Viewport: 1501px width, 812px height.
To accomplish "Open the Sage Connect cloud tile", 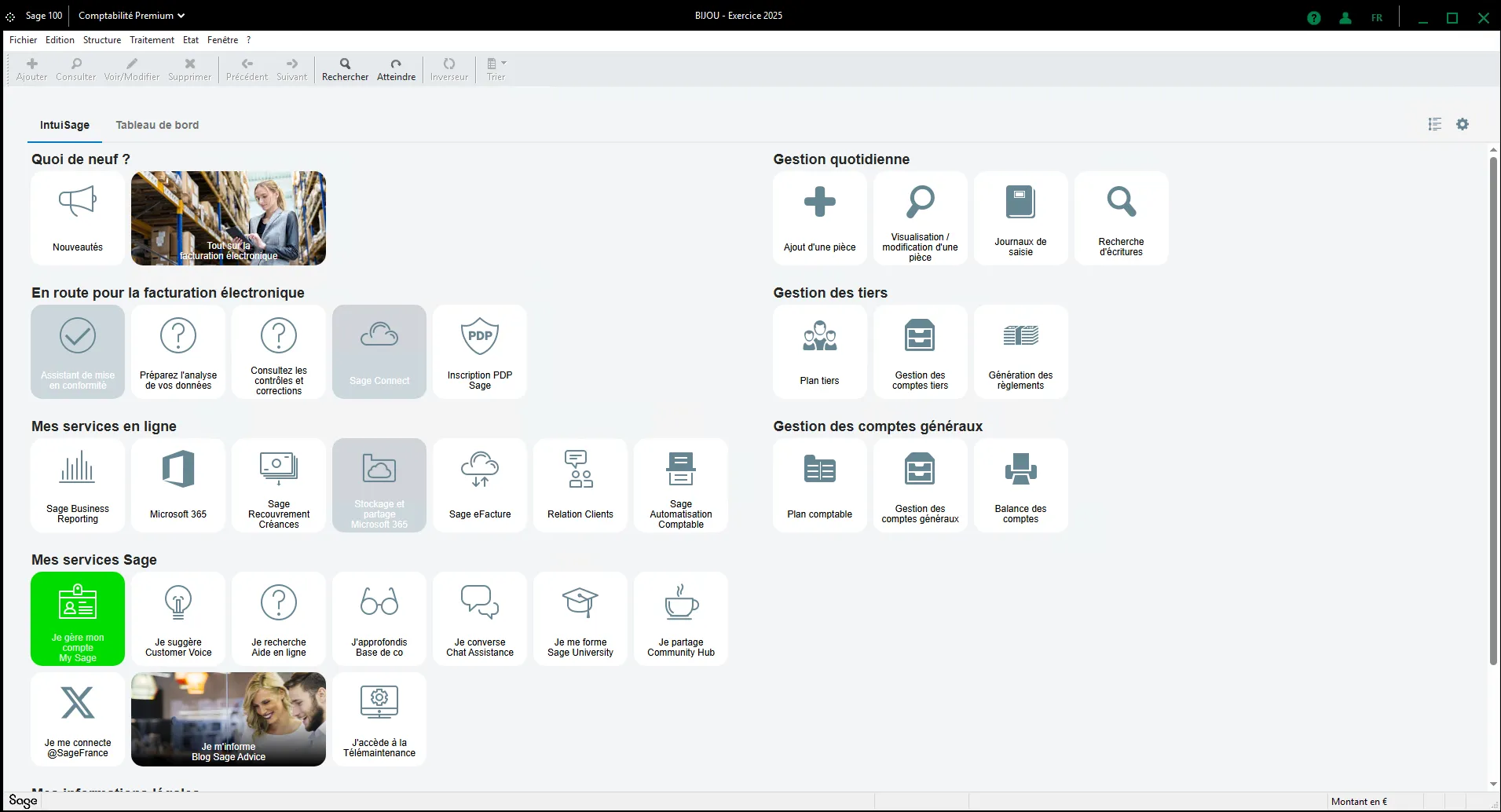I will [379, 352].
